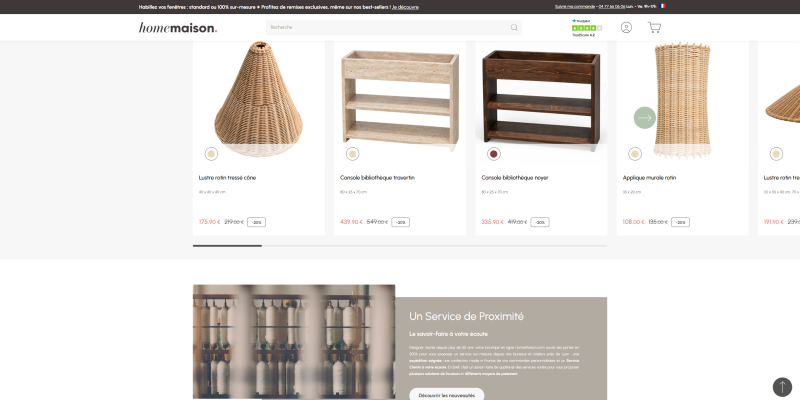Click the carousel horizontal progress bar

[x=400, y=246]
